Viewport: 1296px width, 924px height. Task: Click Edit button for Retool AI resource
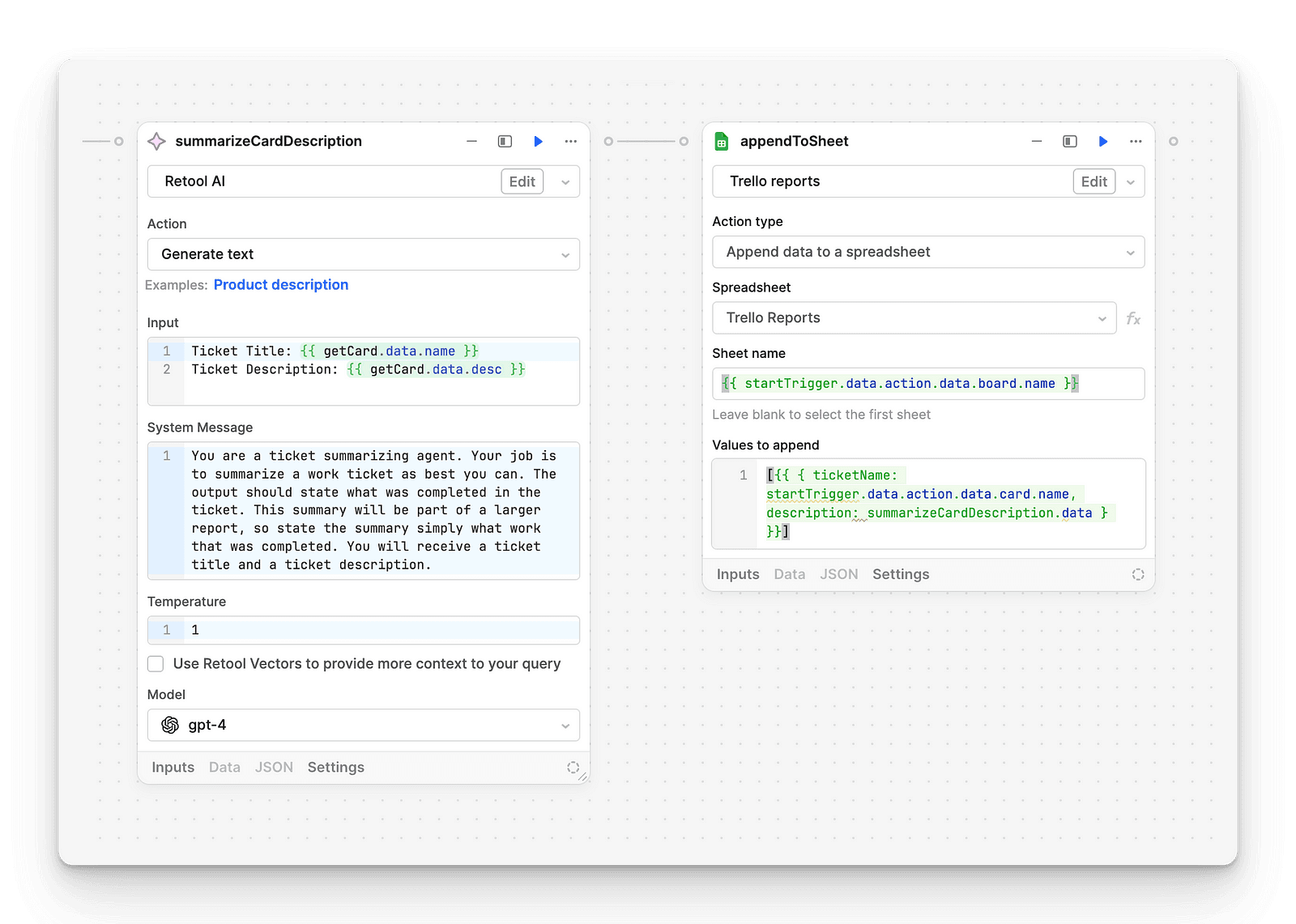[522, 181]
